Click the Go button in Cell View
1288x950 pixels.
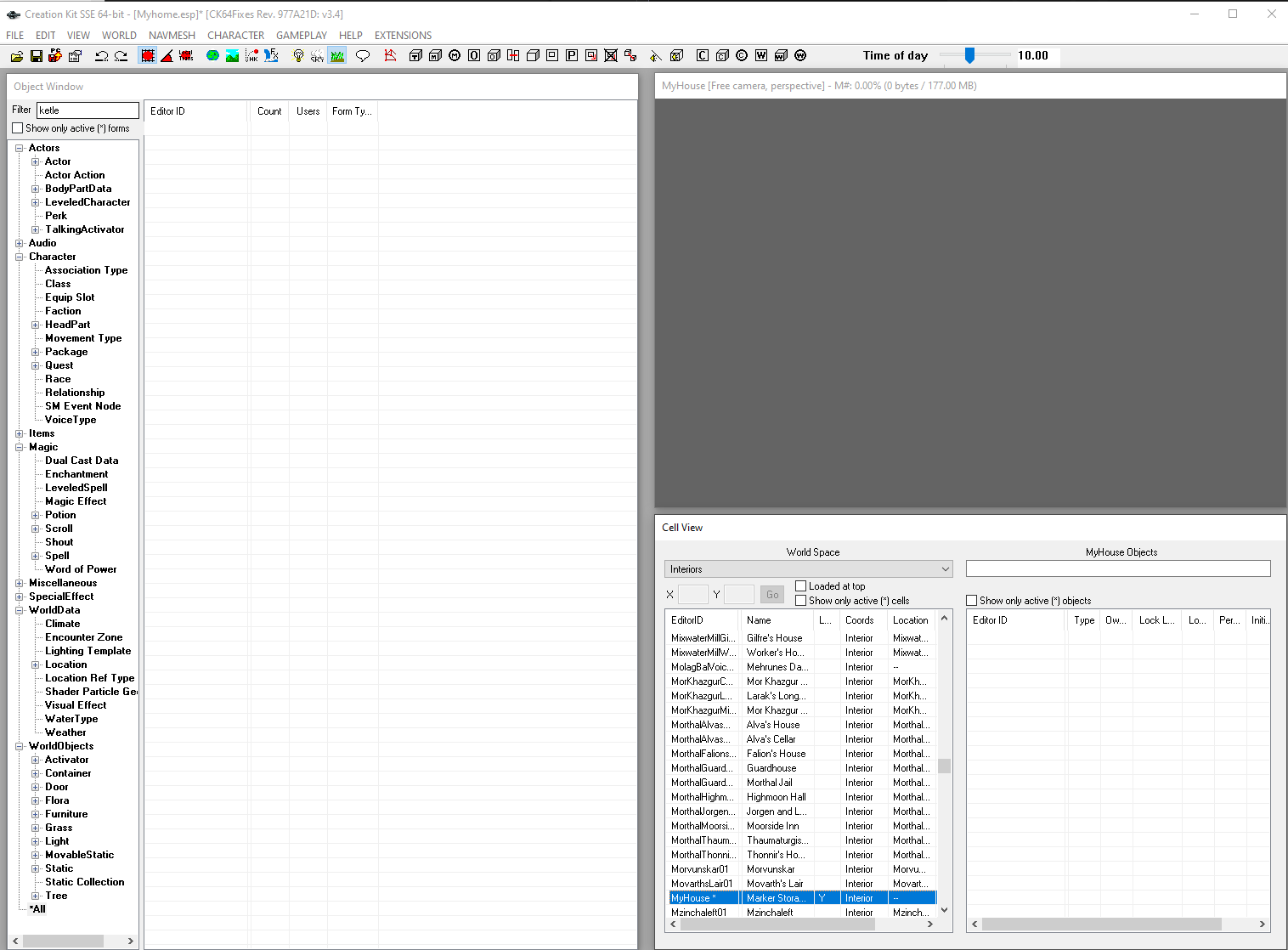pyautogui.click(x=772, y=595)
